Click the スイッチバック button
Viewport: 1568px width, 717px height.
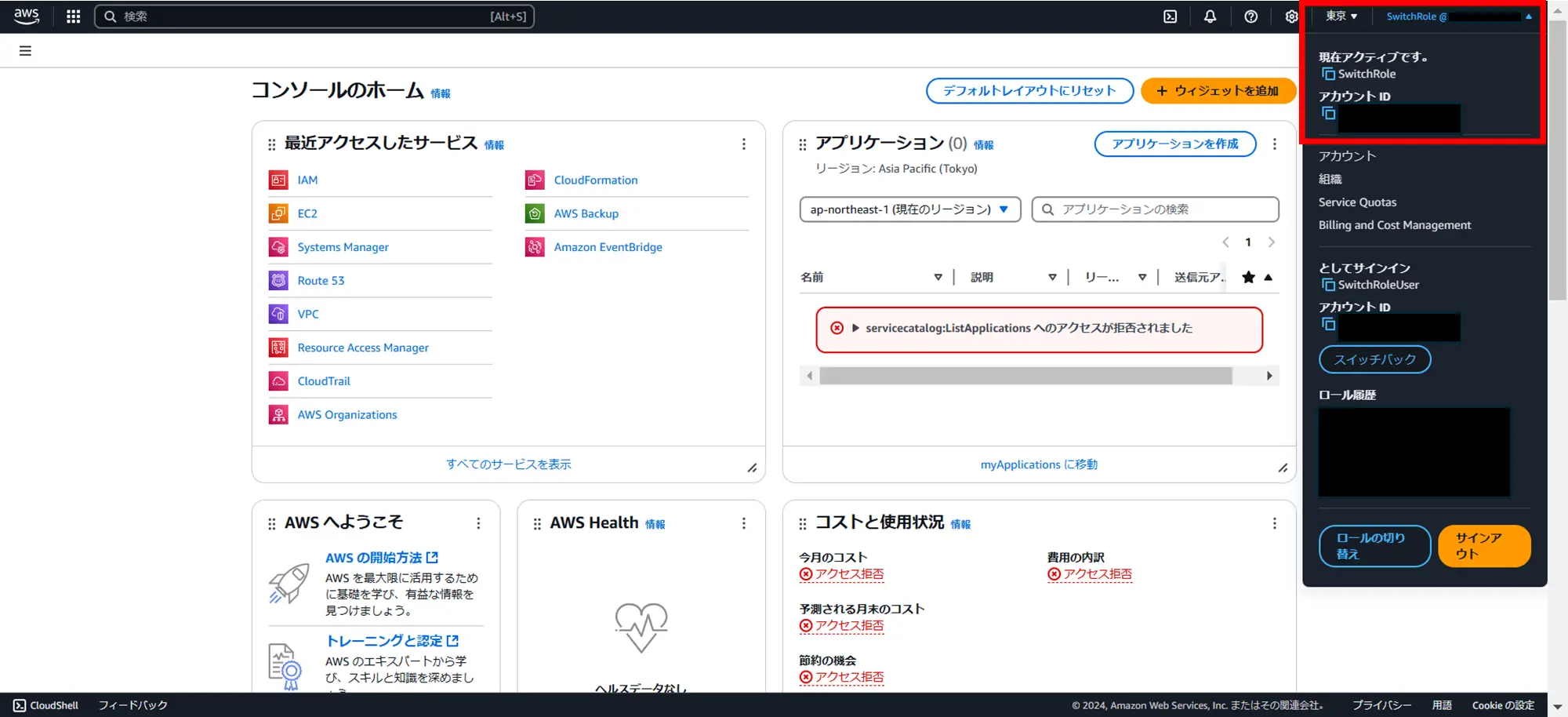(x=1375, y=359)
